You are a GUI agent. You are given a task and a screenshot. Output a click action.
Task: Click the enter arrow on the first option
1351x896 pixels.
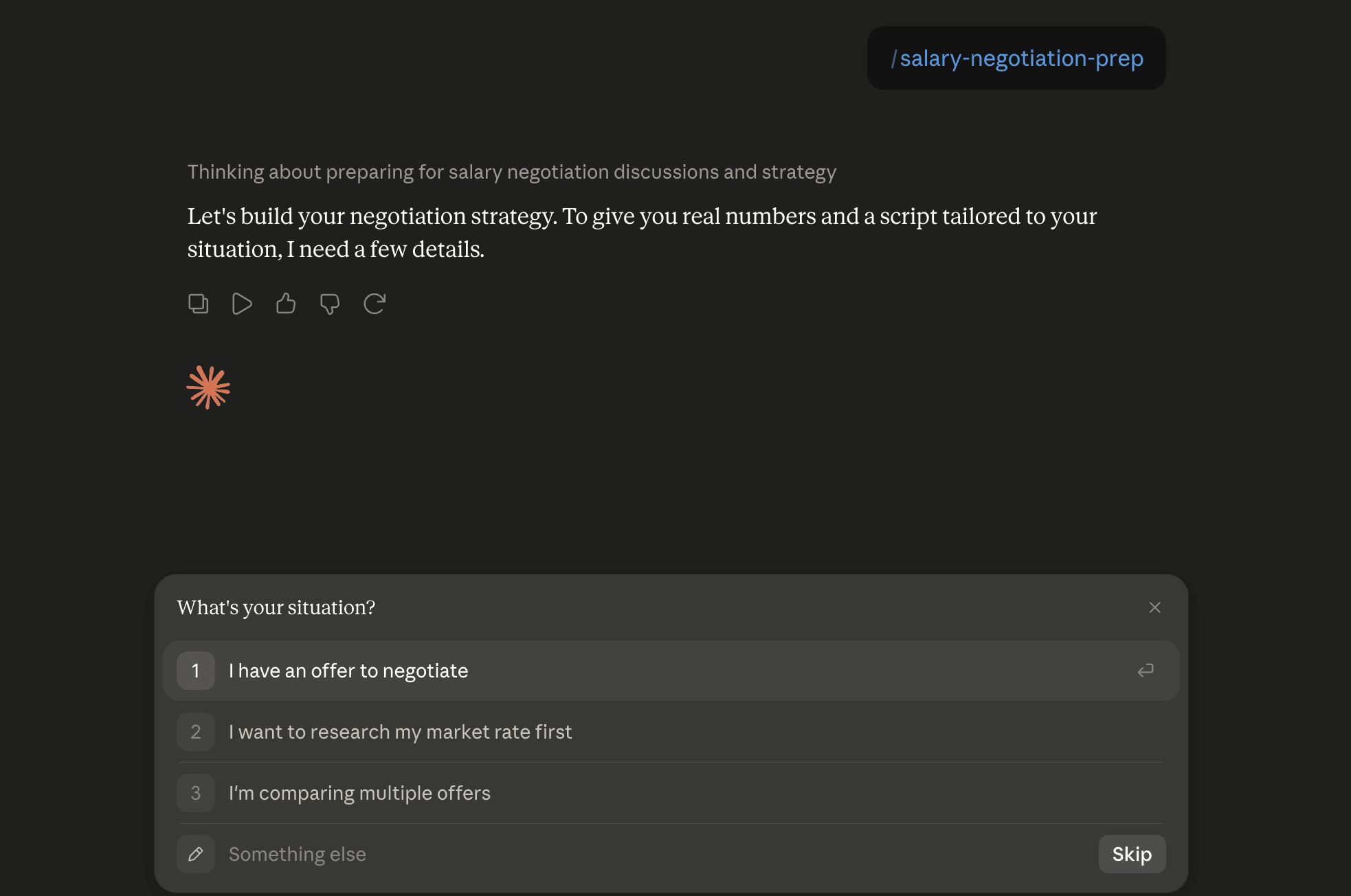tap(1146, 671)
